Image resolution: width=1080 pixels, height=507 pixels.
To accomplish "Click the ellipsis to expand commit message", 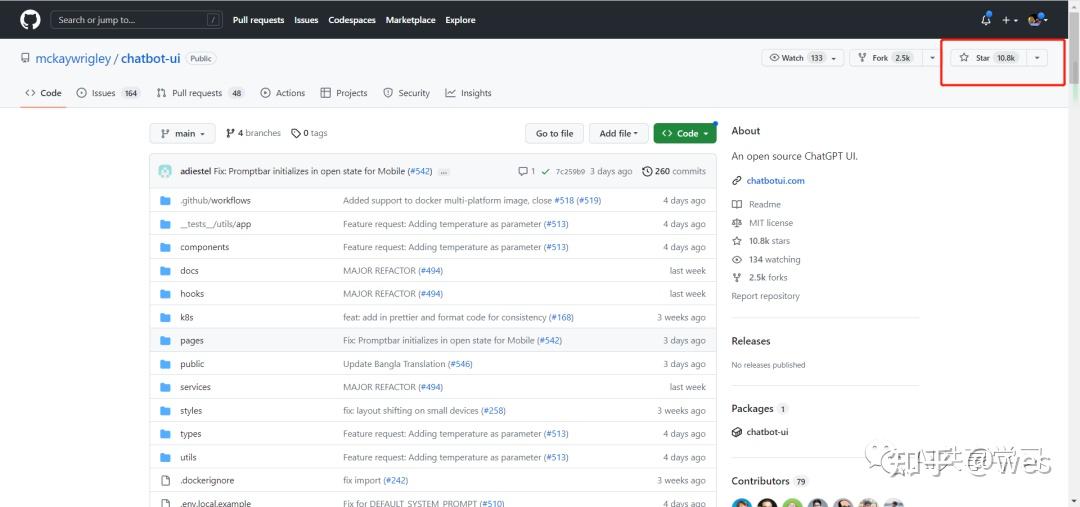I will tap(444, 172).
